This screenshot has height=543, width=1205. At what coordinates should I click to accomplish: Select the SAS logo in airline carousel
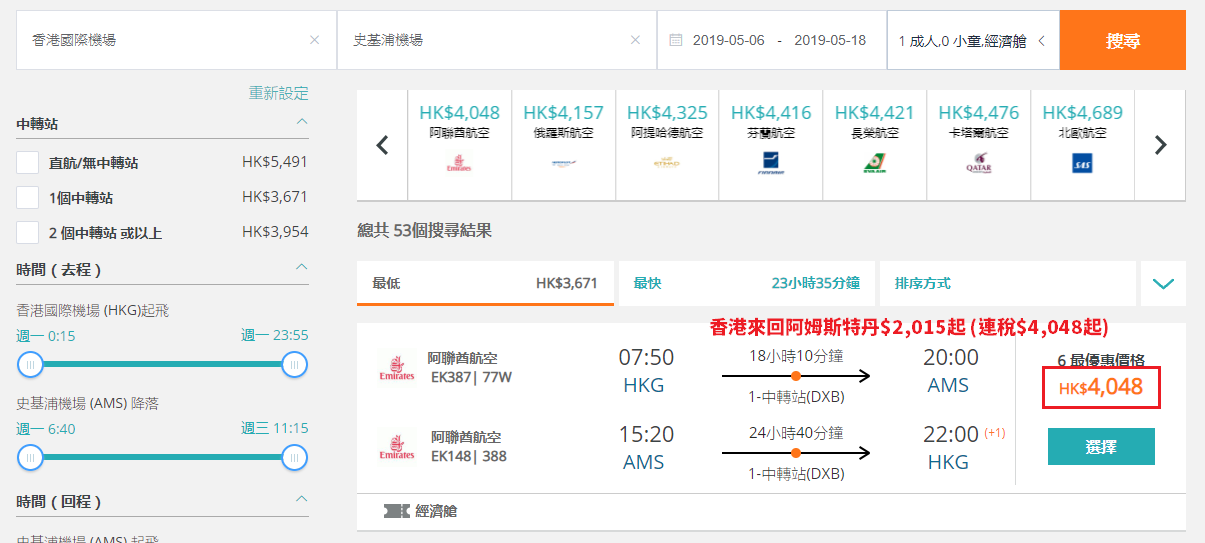coord(1083,164)
